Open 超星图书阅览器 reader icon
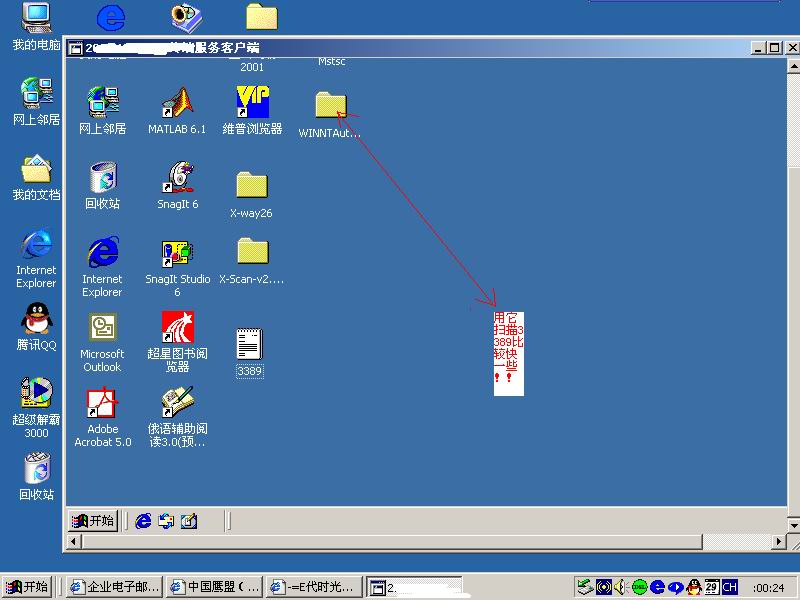Image resolution: width=800 pixels, height=600 pixels. pyautogui.click(x=177, y=329)
